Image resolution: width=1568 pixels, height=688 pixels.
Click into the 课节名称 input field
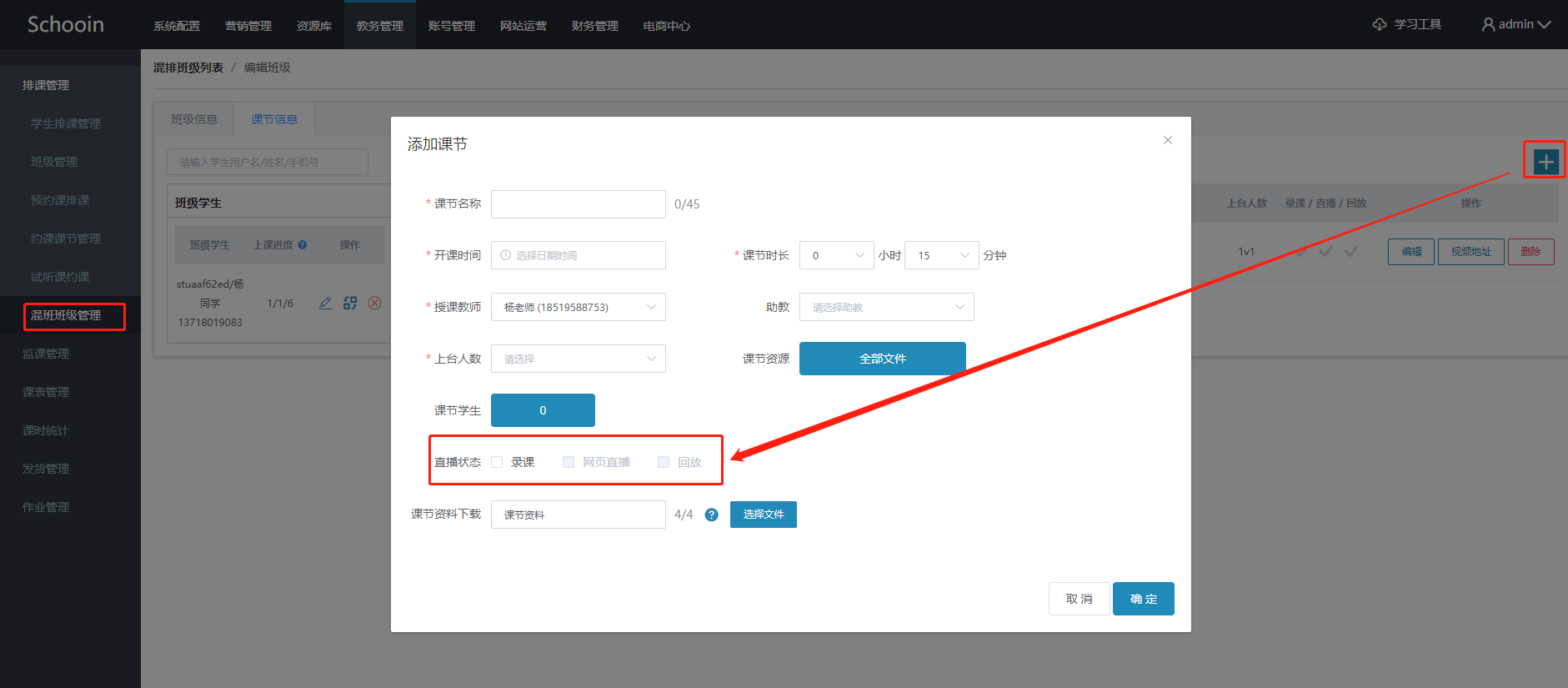click(579, 204)
